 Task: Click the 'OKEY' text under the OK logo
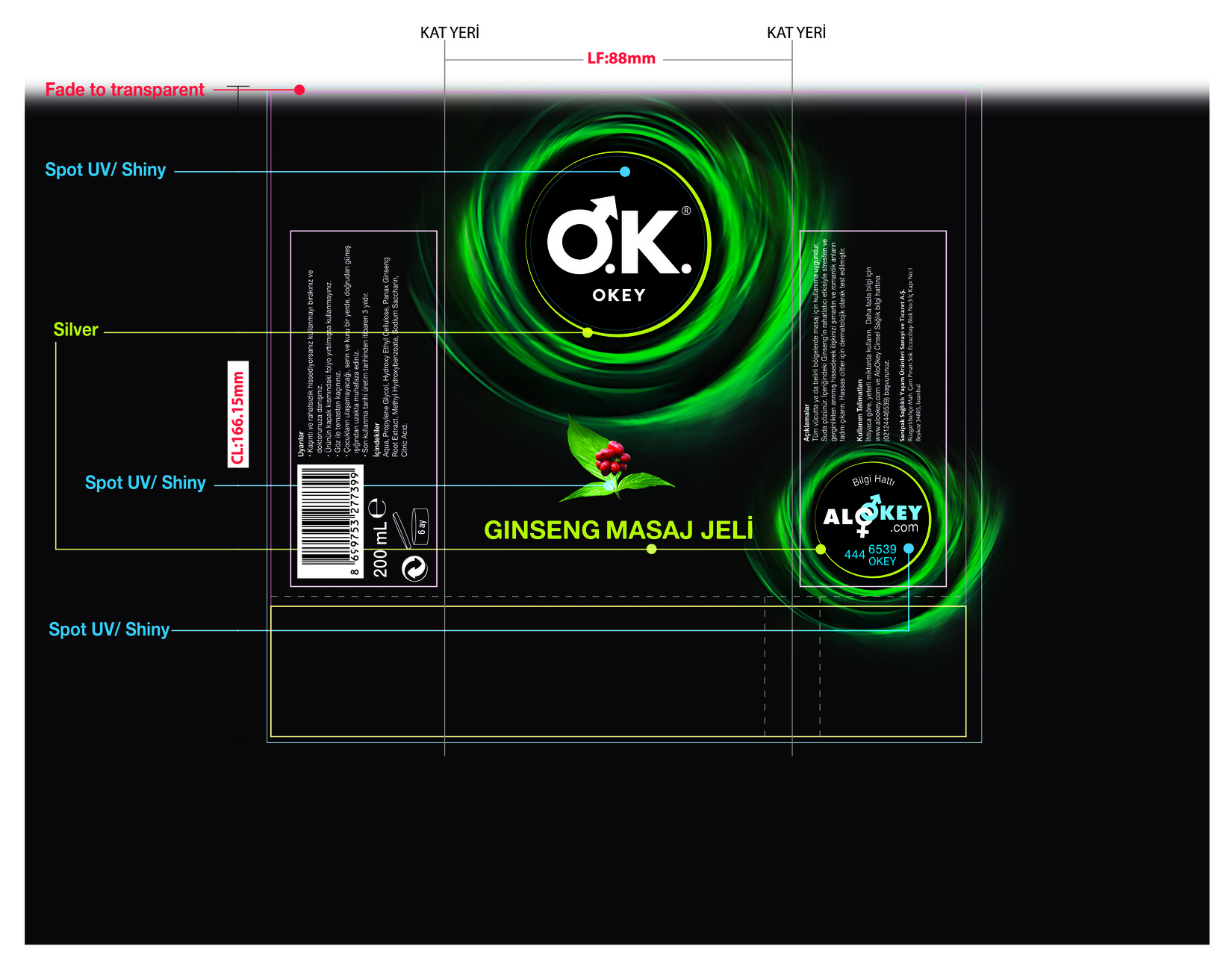(619, 296)
